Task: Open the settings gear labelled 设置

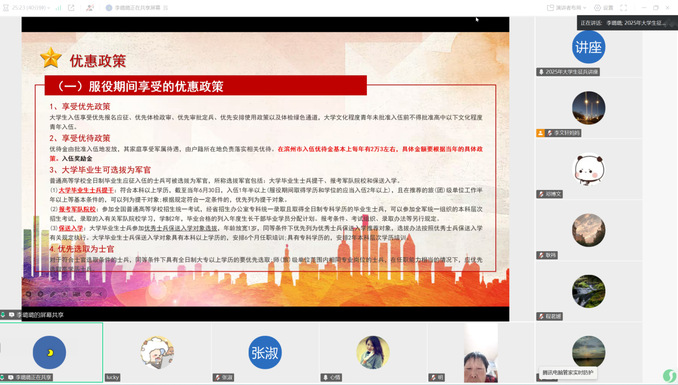Action: (x=604, y=8)
